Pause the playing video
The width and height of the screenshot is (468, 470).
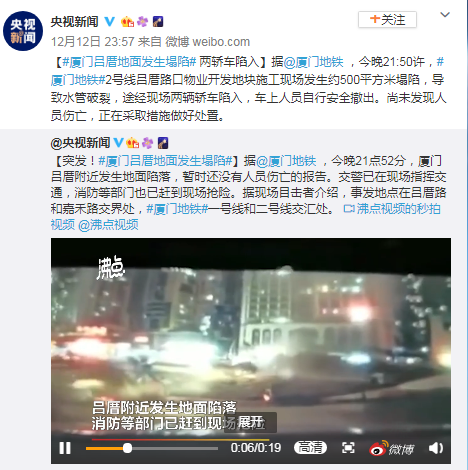click(x=65, y=448)
